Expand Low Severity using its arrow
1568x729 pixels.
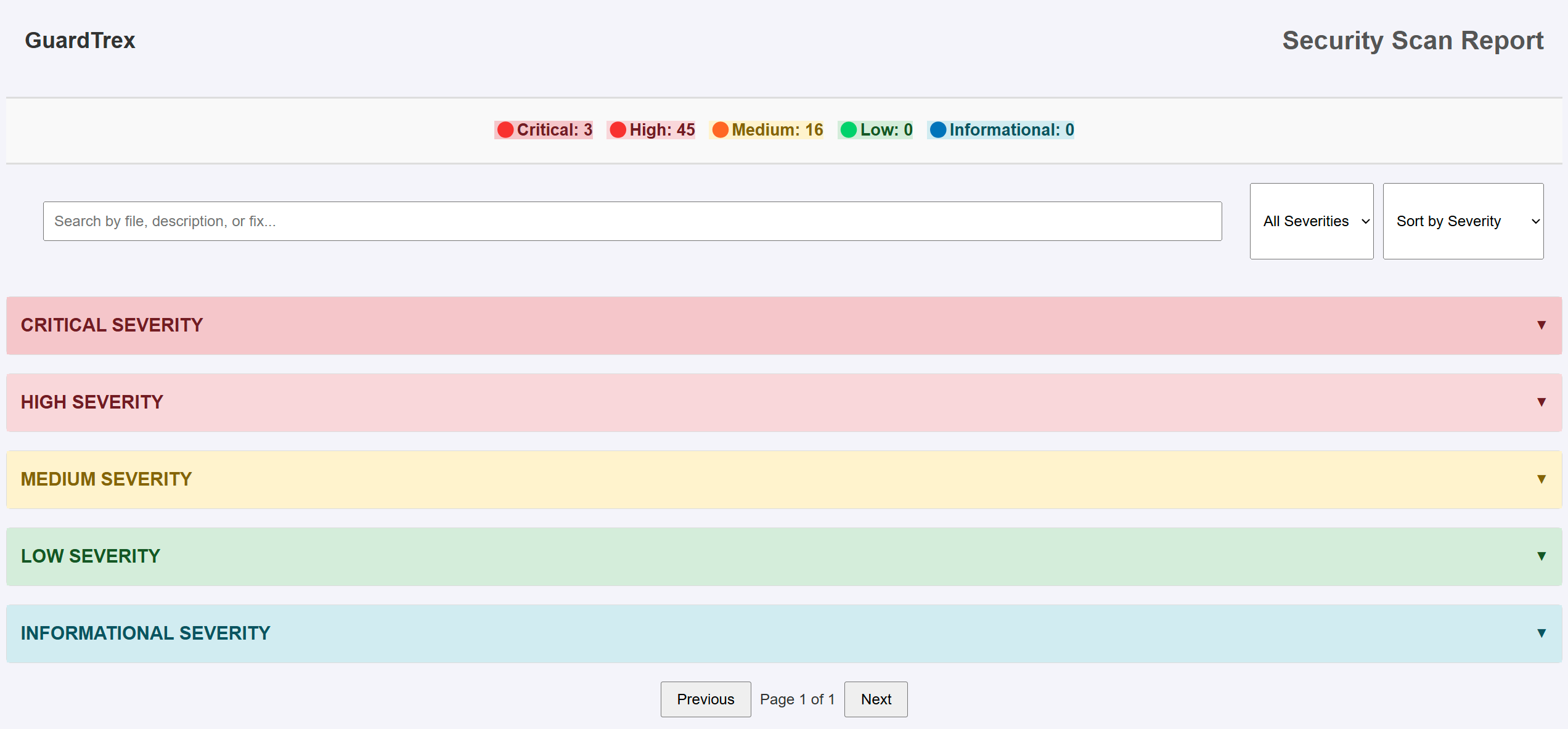1541,556
